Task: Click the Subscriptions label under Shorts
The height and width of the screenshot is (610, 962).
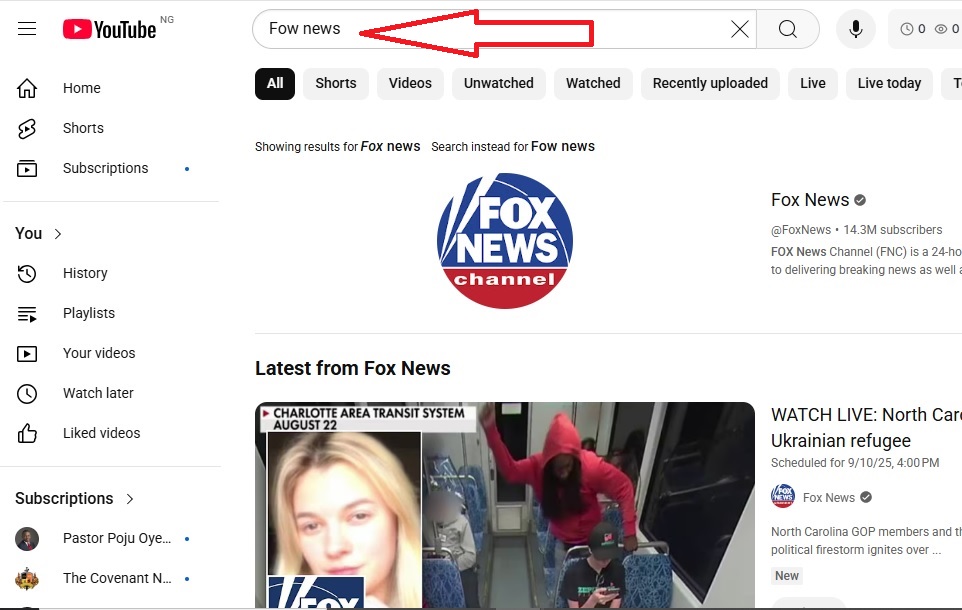Action: pyautogui.click(x=106, y=168)
